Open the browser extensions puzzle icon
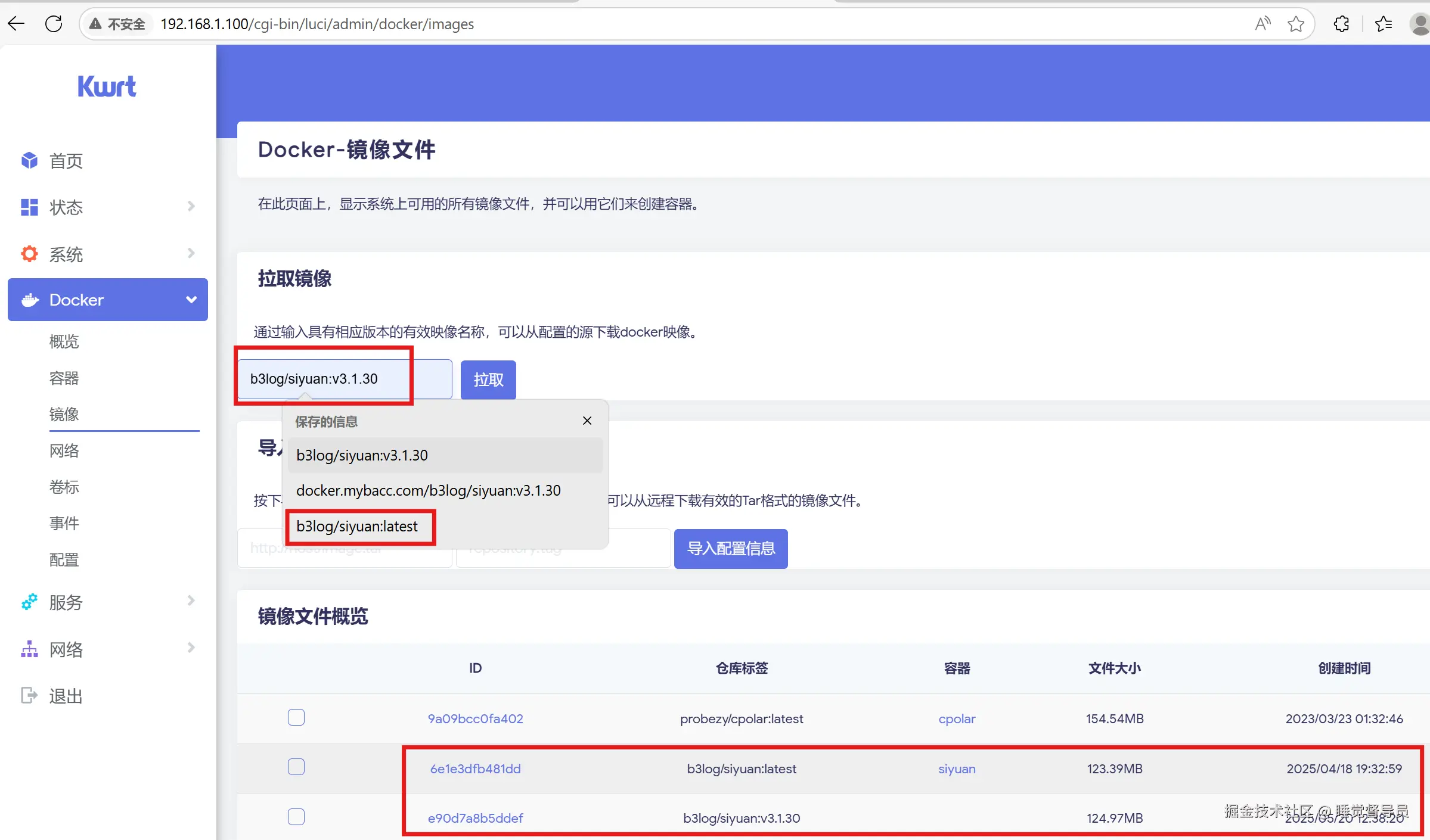Screen dimensions: 1430x840 (1341, 24)
